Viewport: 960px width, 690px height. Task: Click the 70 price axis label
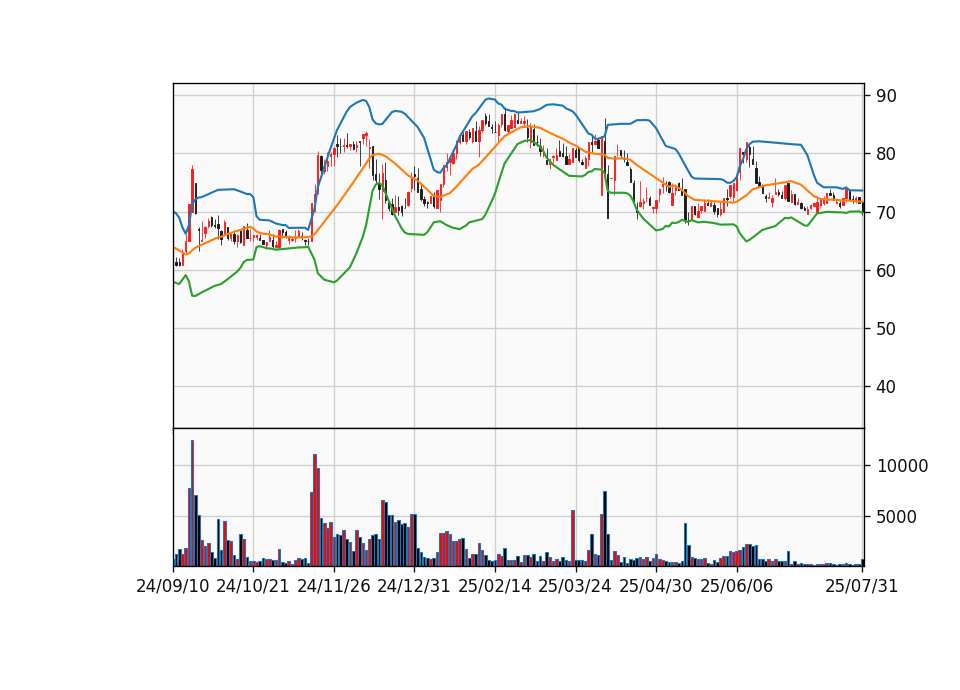click(x=886, y=212)
